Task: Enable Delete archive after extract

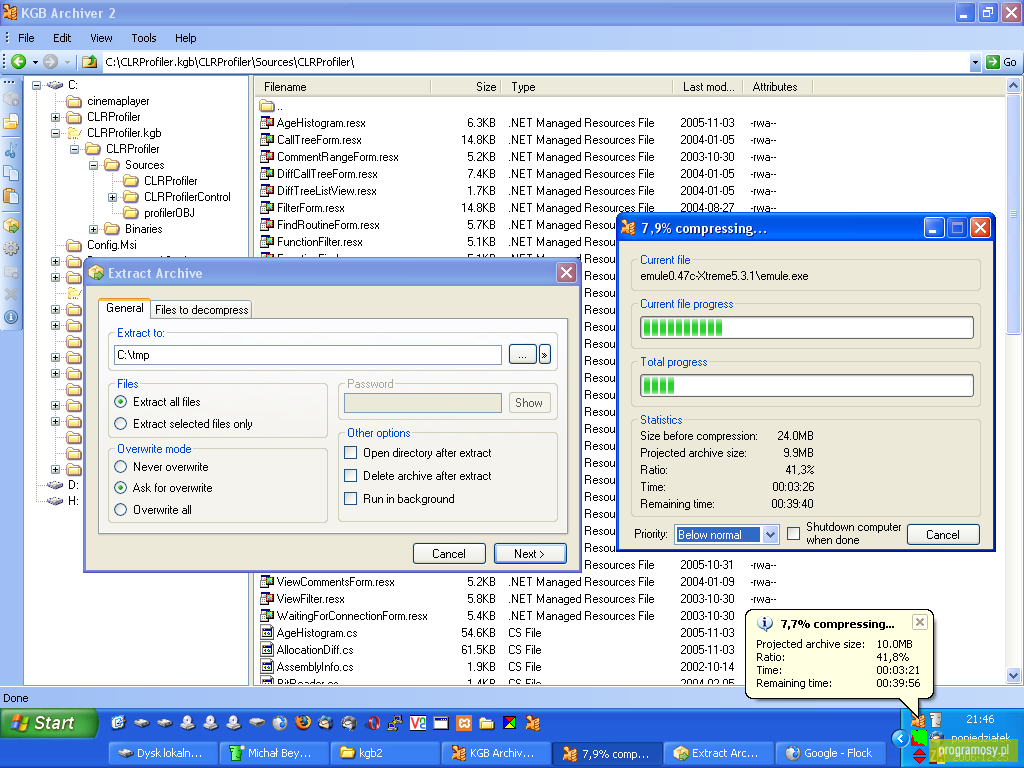Action: 351,475
